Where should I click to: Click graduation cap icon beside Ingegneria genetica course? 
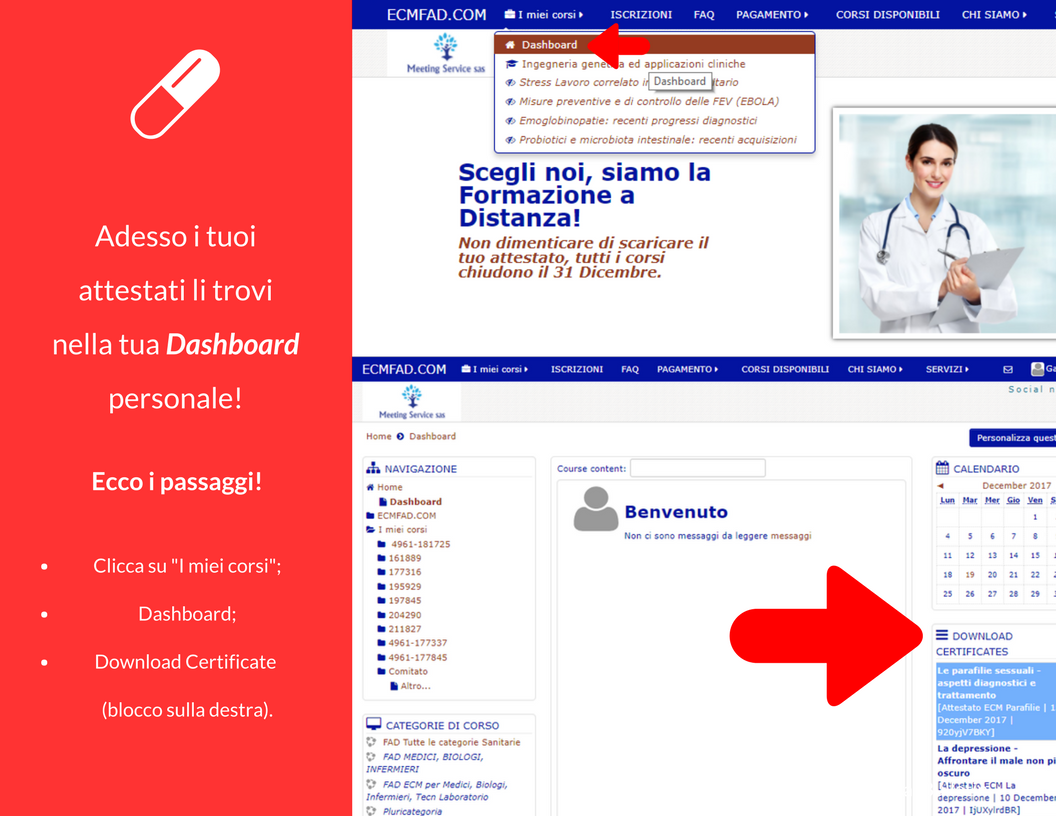[x=512, y=64]
